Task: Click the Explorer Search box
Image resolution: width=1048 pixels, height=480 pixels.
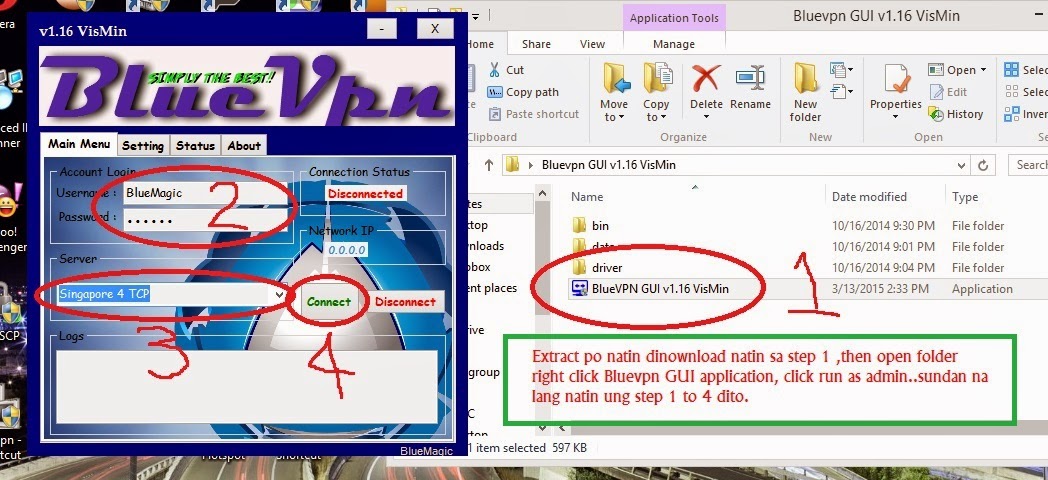Action: pos(1029,164)
